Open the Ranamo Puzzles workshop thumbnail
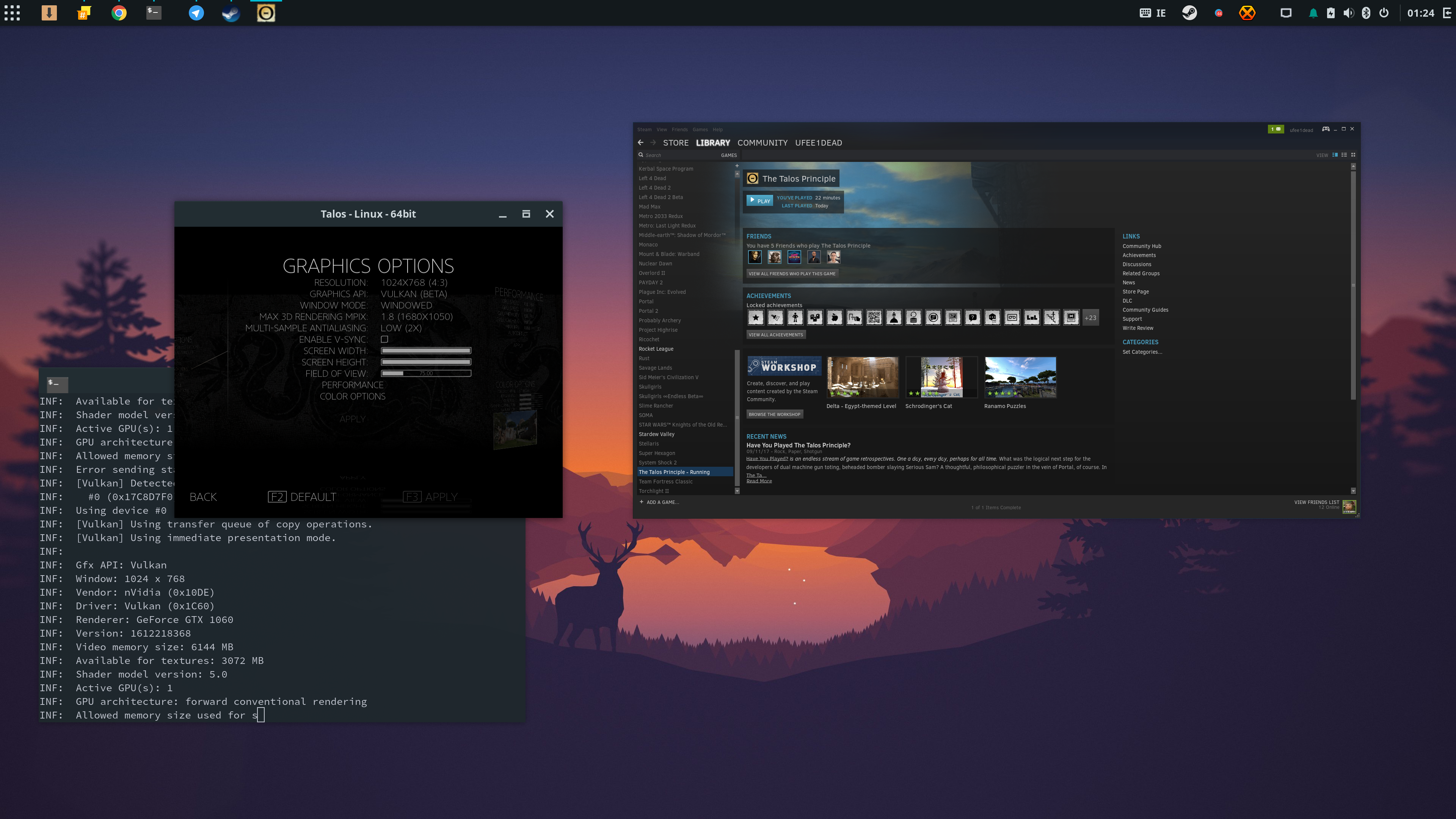The image size is (1456, 819). point(1020,377)
